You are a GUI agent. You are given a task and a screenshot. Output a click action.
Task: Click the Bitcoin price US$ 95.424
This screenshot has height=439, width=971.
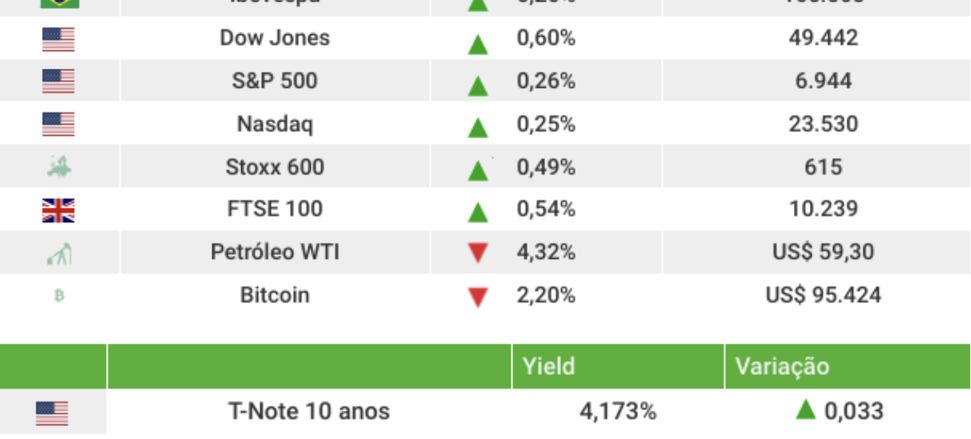(x=823, y=295)
